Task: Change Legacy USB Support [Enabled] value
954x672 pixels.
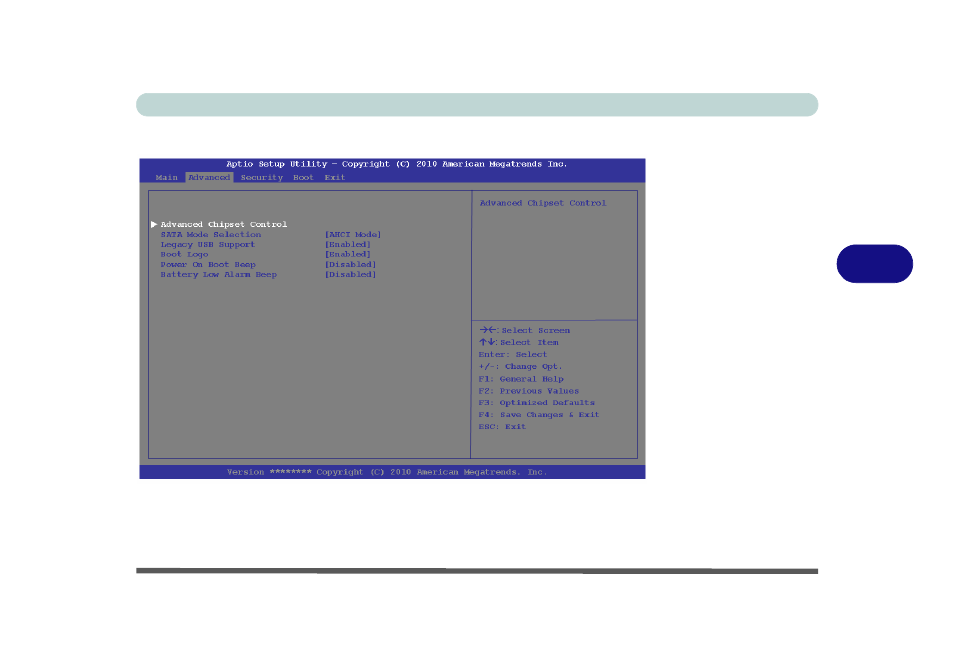Action: pos(347,244)
